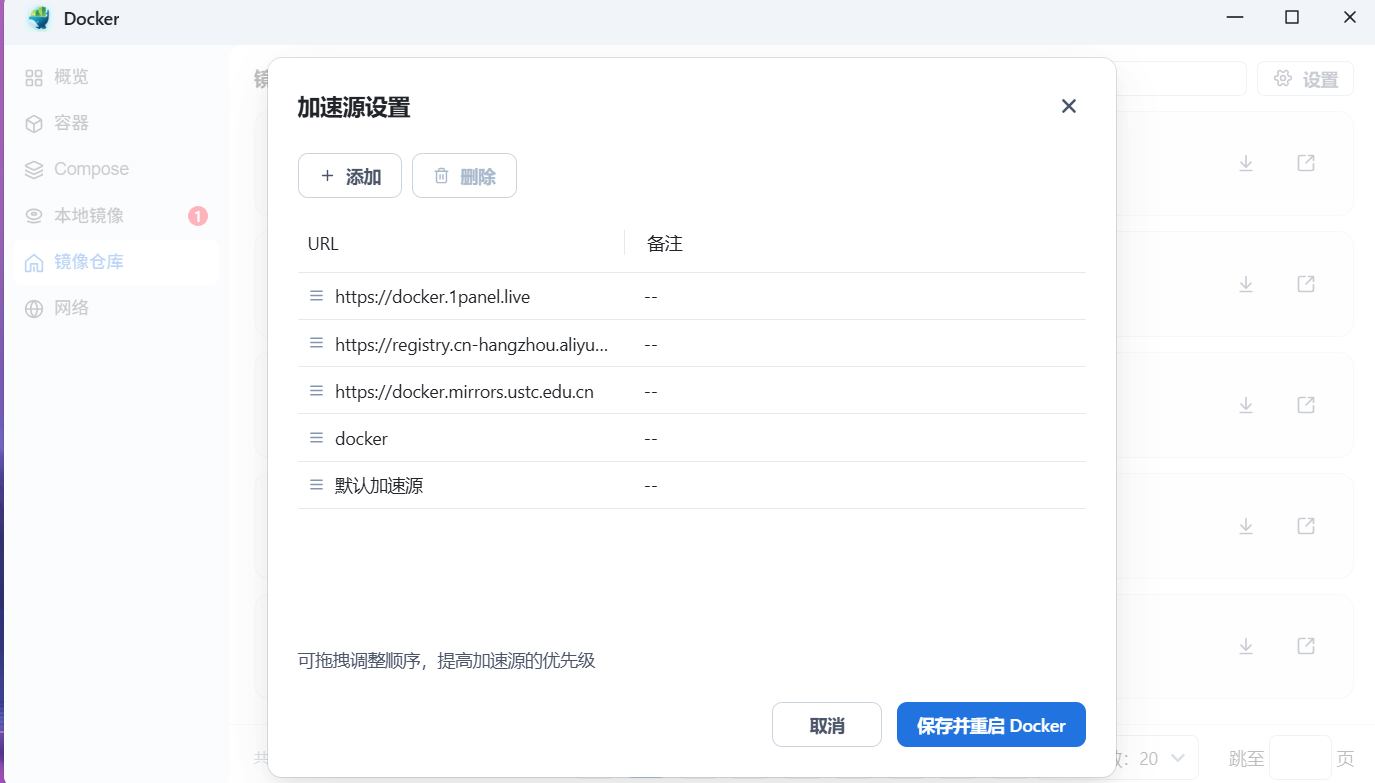Click the 设置 gear button
The height and width of the screenshot is (783, 1375).
coord(1305,79)
